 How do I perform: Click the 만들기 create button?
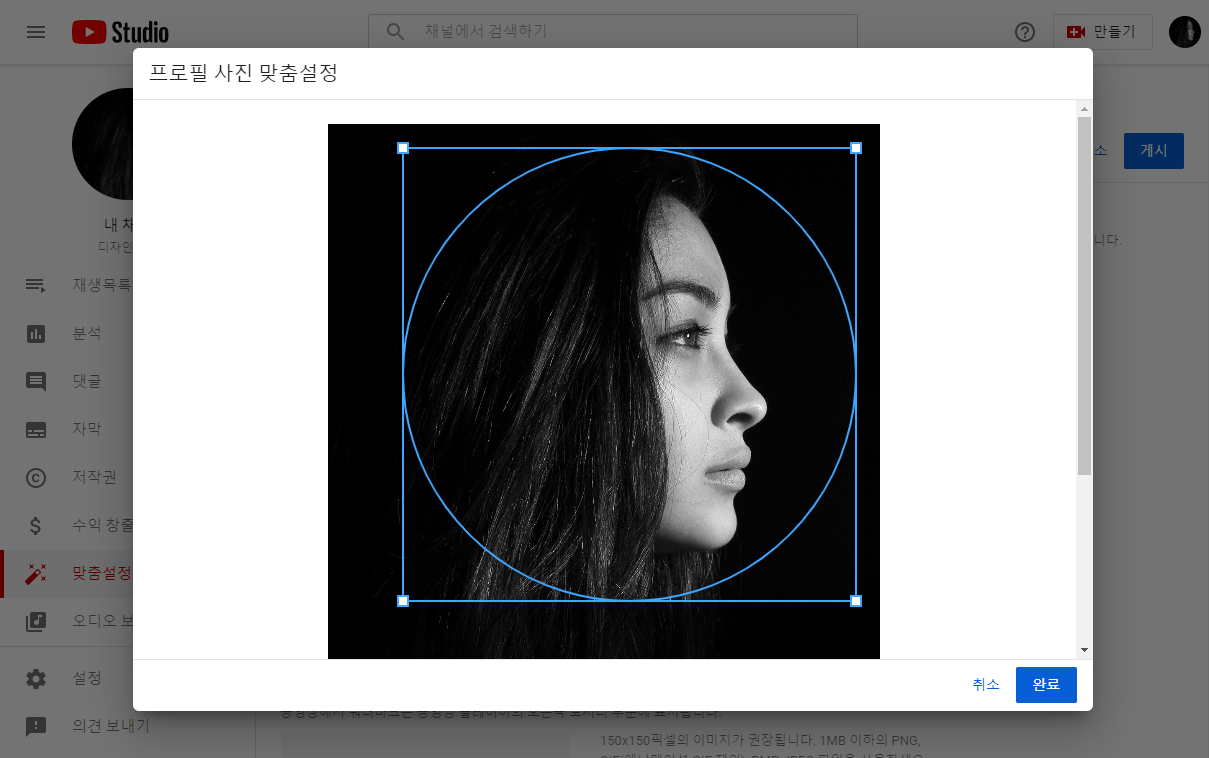[1102, 32]
